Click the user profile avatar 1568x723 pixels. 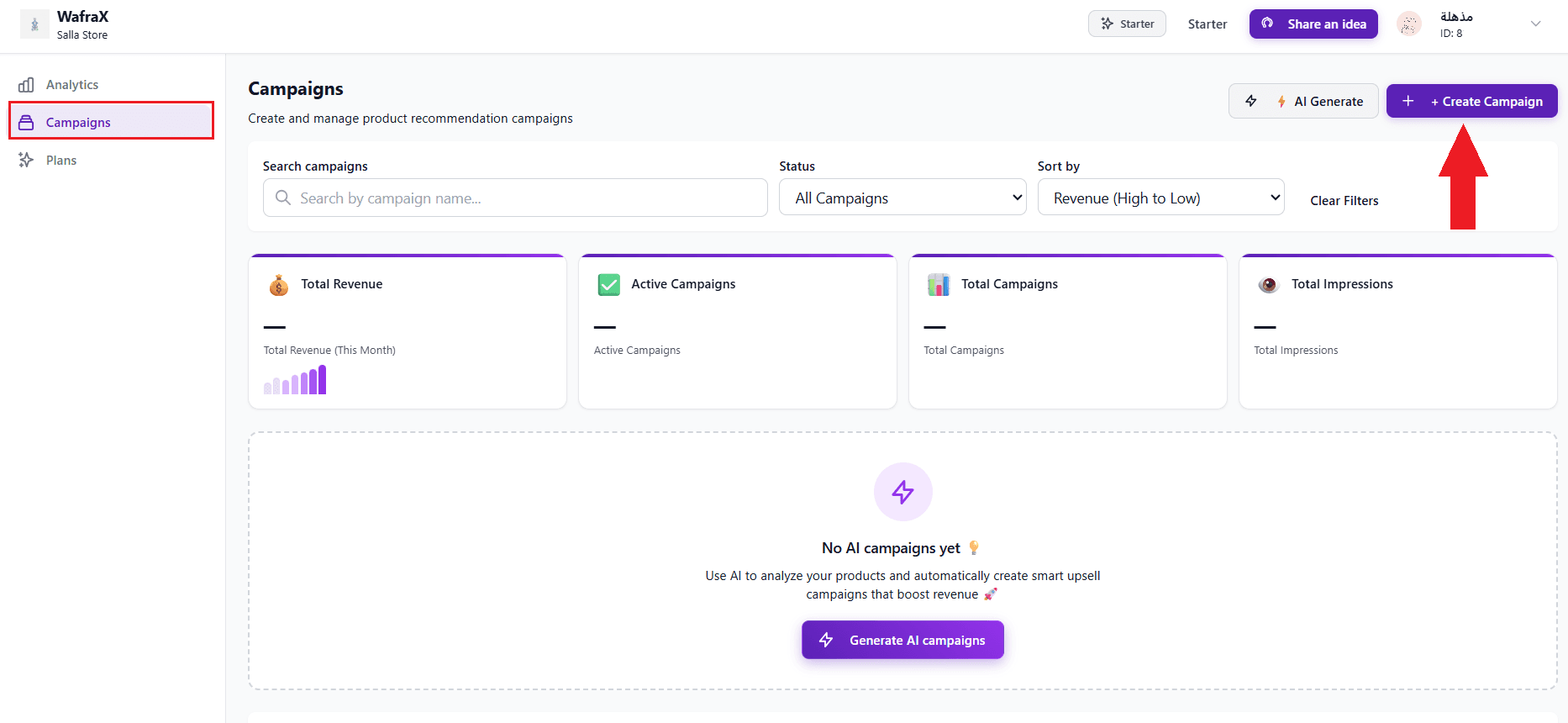pos(1409,24)
